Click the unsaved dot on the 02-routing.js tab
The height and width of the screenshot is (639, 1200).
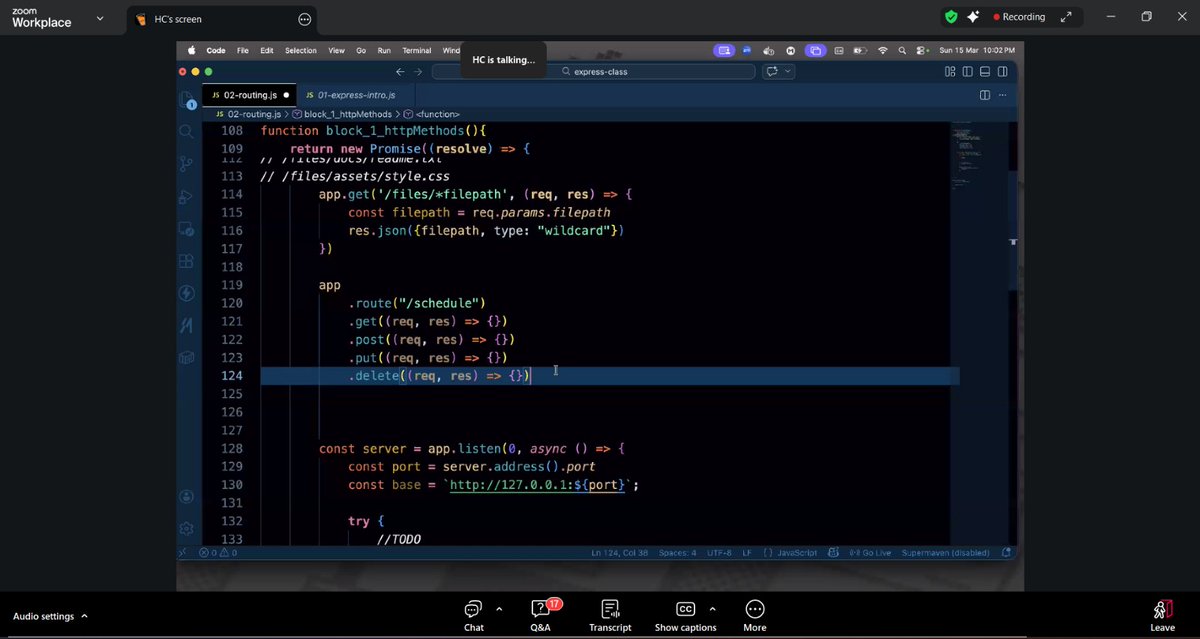click(286, 95)
